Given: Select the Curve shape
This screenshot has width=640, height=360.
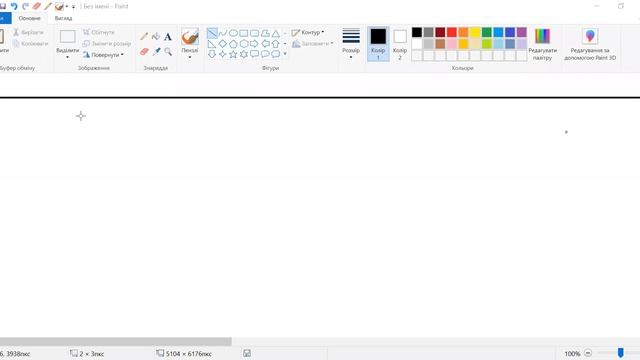Looking at the screenshot, I should point(222,33).
